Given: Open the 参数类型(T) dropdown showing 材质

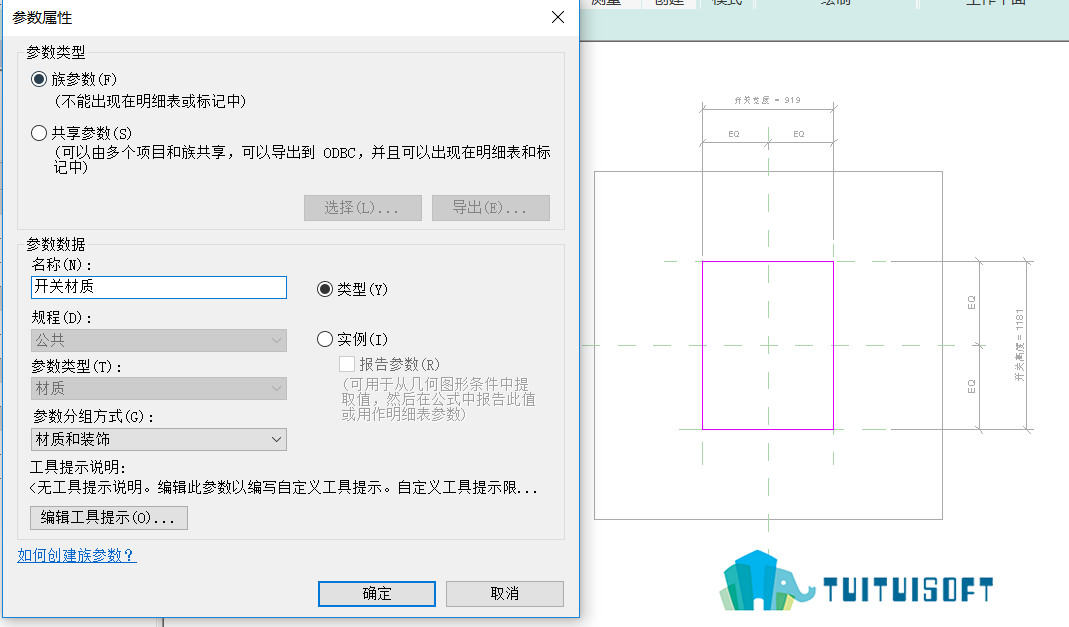Looking at the screenshot, I should [159, 388].
